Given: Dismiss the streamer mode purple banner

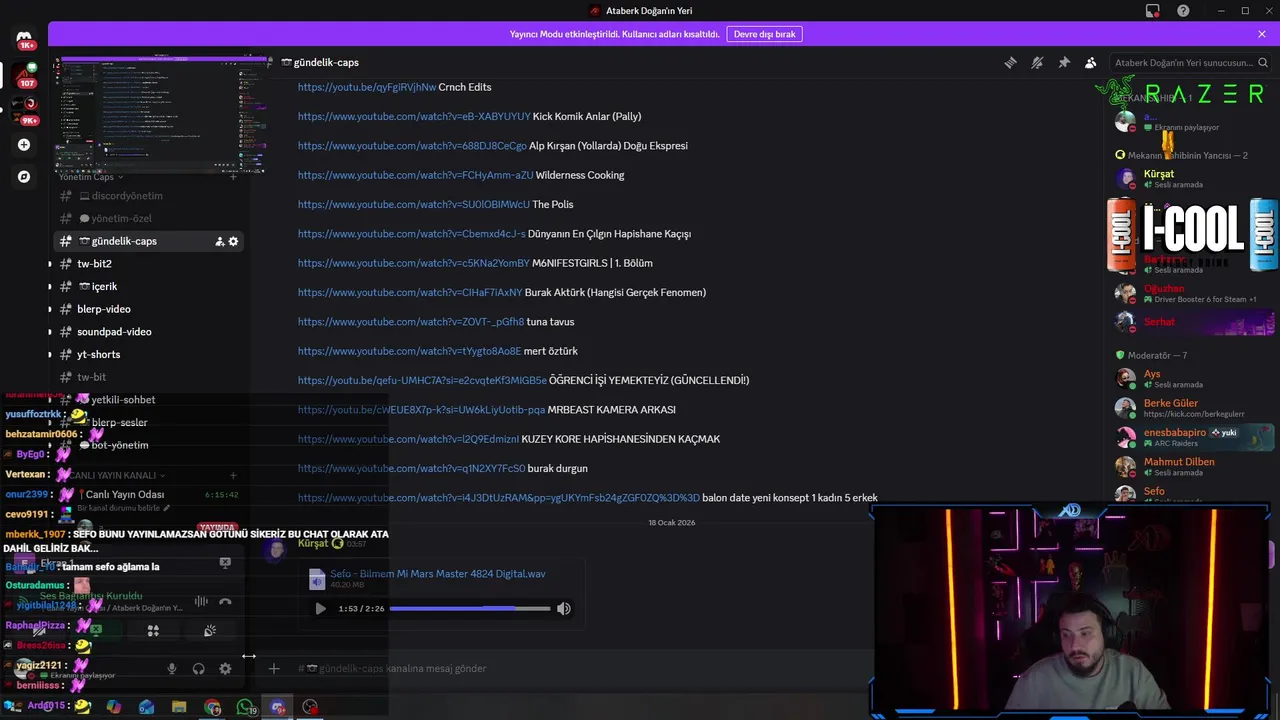Looking at the screenshot, I should [1262, 34].
